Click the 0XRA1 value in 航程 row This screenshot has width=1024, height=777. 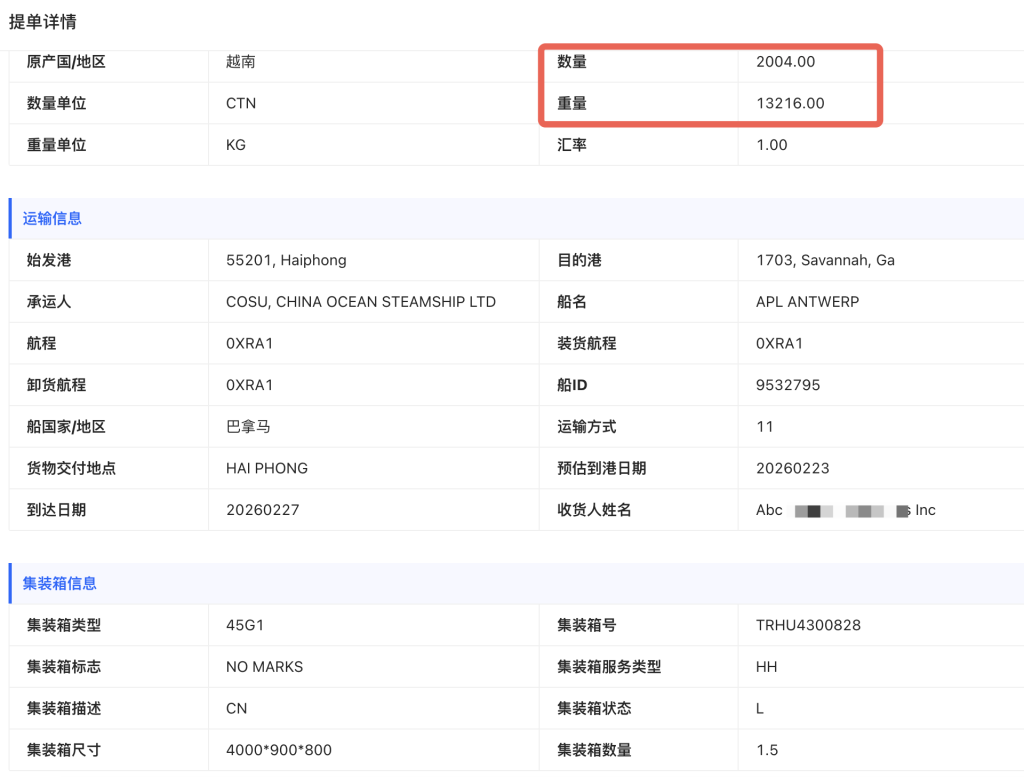249,343
